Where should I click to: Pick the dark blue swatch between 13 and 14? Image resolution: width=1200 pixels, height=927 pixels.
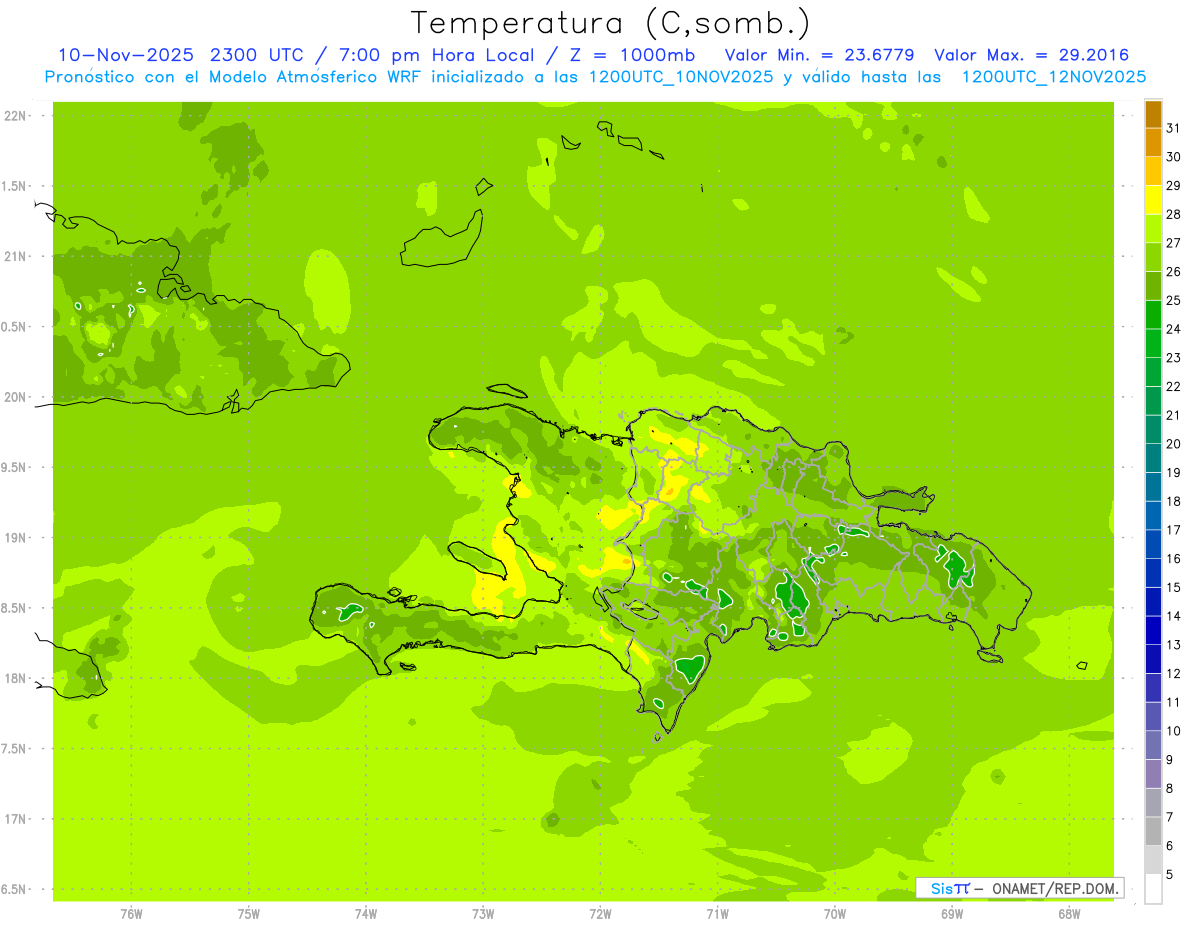tap(1153, 631)
